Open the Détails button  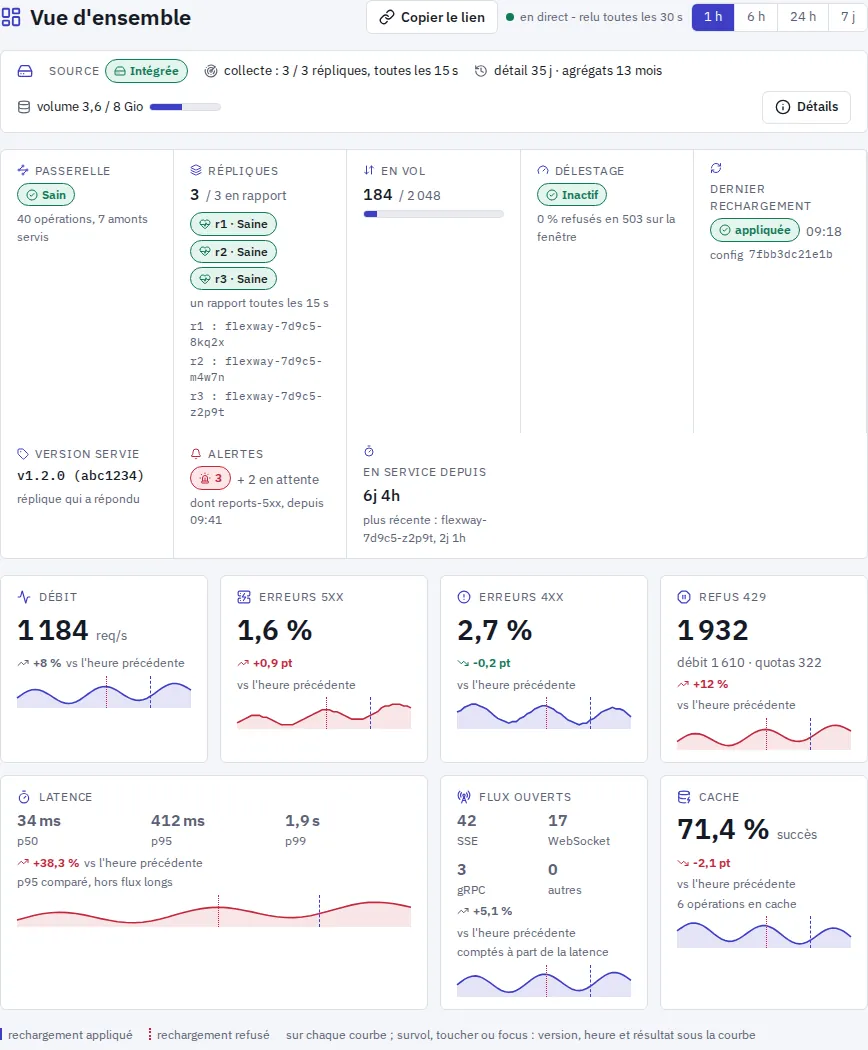806,107
